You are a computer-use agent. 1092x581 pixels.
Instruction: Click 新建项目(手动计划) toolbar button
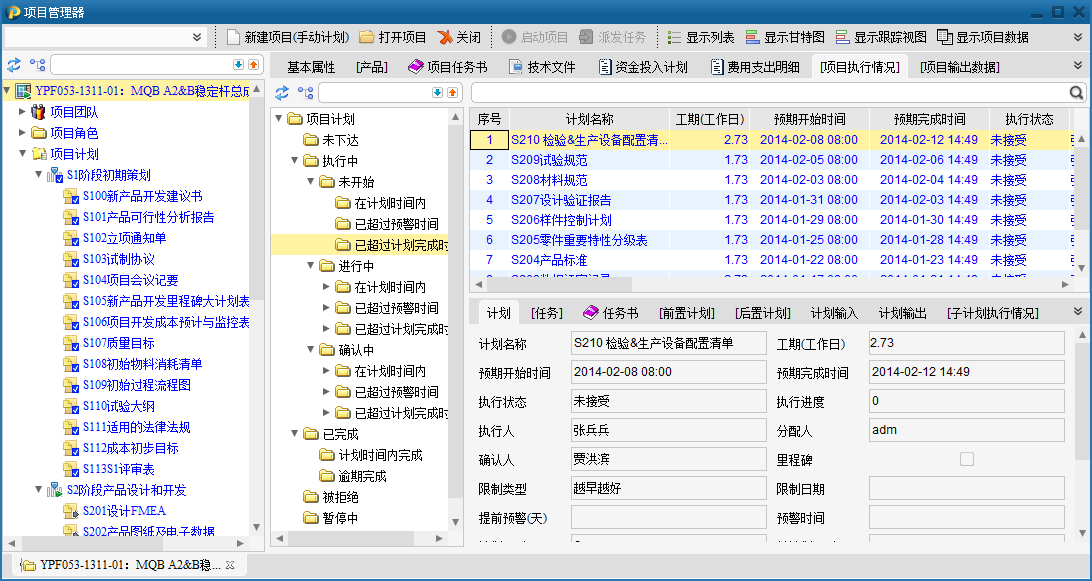coord(288,37)
